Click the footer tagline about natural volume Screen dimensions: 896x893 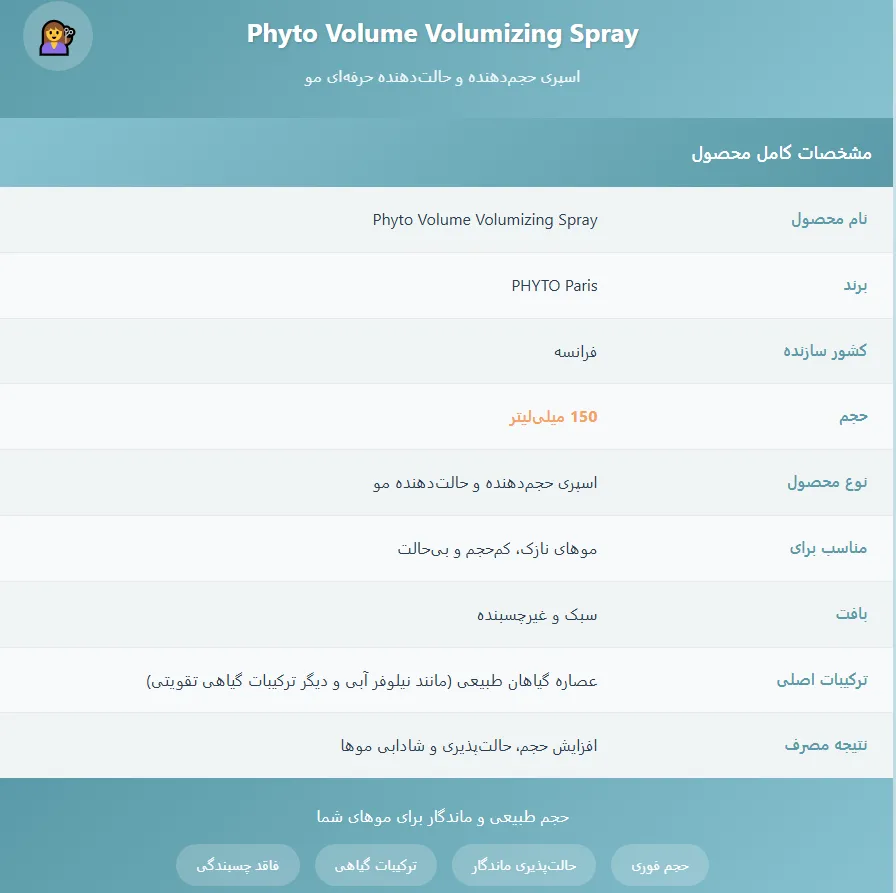click(442, 817)
